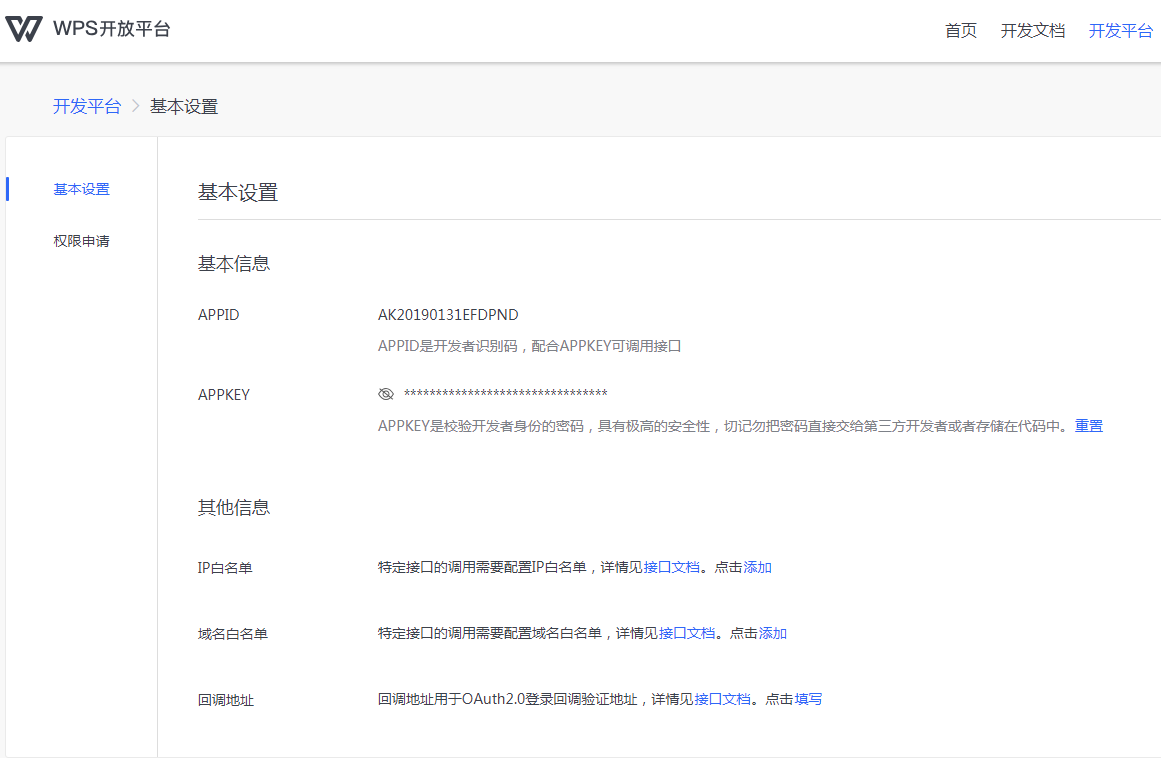Click the WPS logo icon

click(24, 29)
